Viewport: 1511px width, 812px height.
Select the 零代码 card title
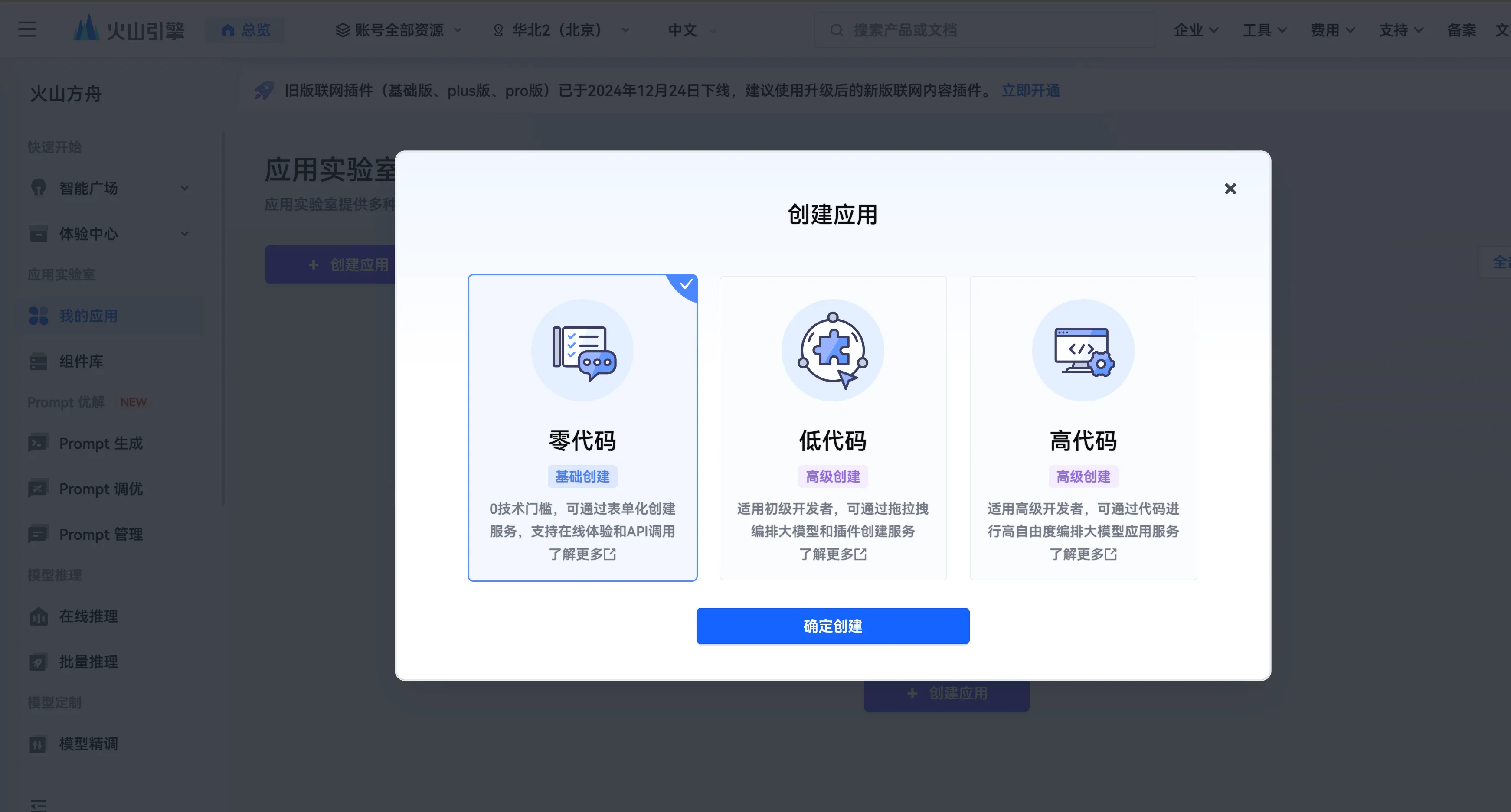[x=582, y=441]
